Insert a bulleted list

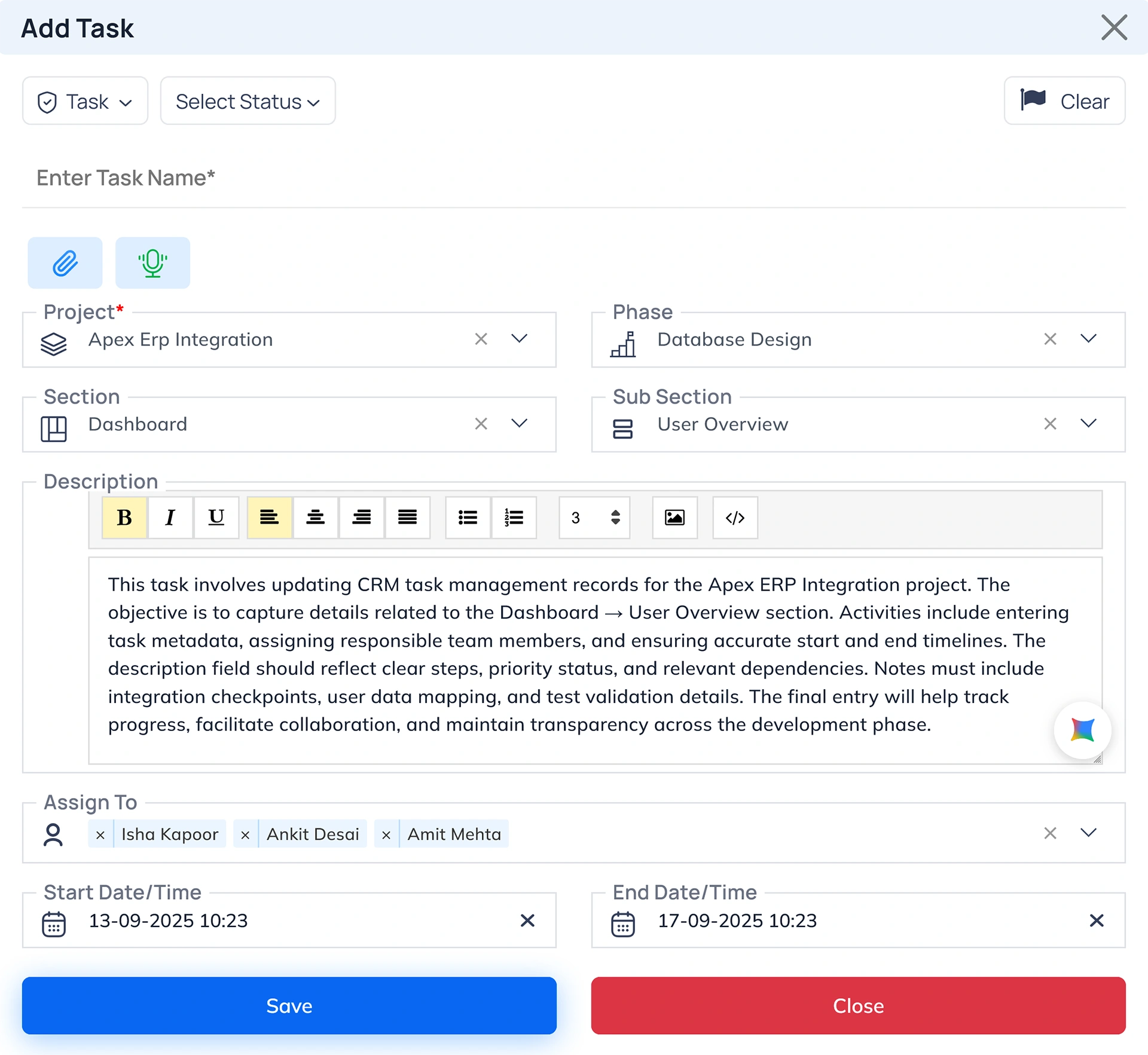point(468,517)
